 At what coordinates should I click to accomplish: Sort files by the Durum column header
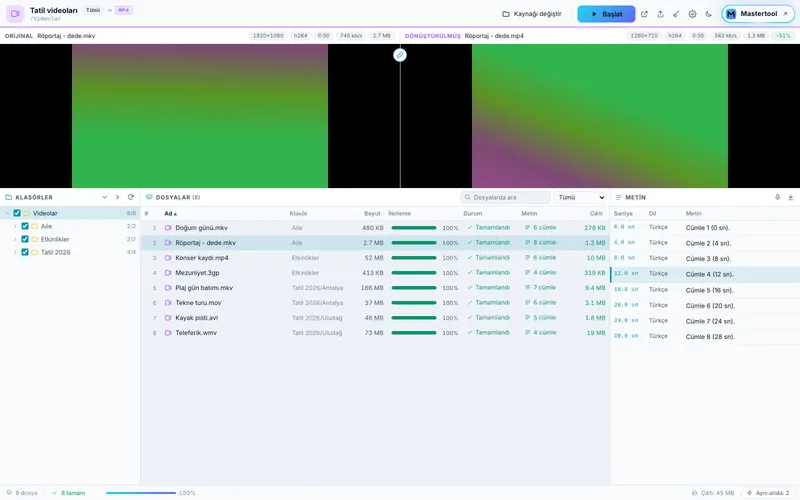click(472, 213)
